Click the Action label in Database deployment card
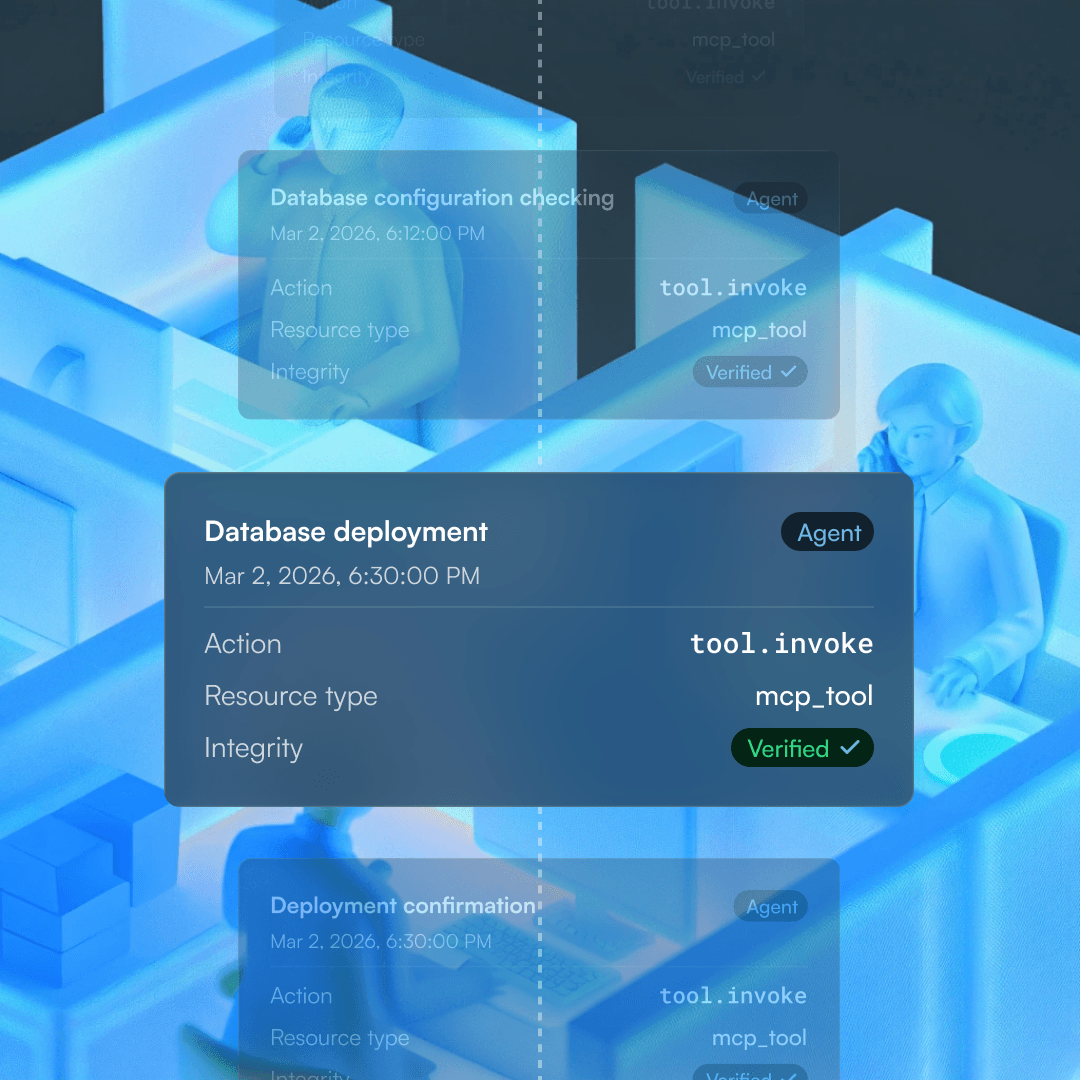1080x1080 pixels. (243, 644)
